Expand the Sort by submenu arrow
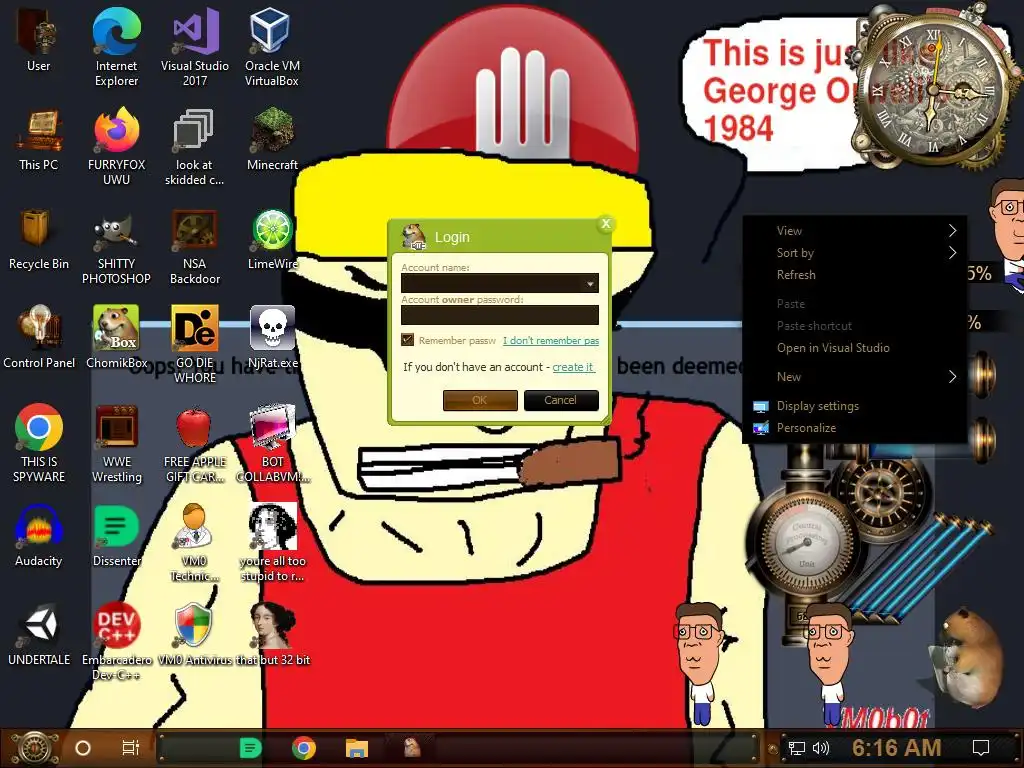This screenshot has height=768, width=1024. tap(952, 253)
